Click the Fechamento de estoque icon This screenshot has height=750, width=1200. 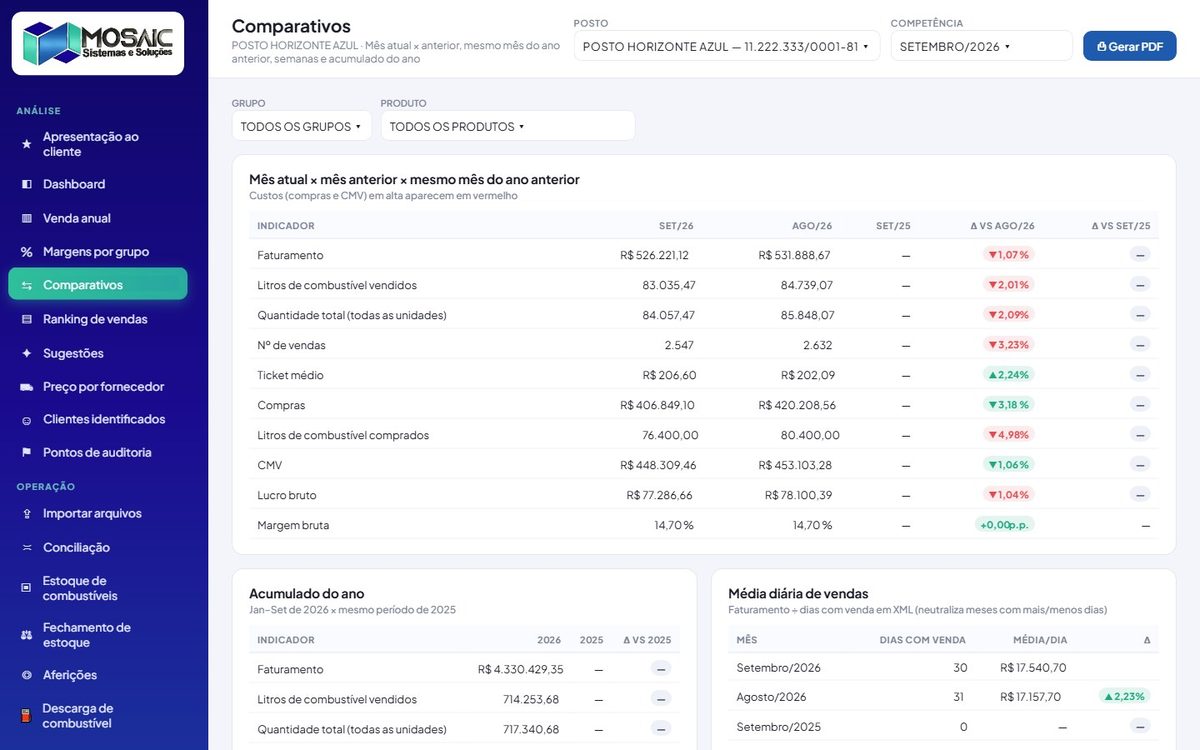[x=27, y=635]
